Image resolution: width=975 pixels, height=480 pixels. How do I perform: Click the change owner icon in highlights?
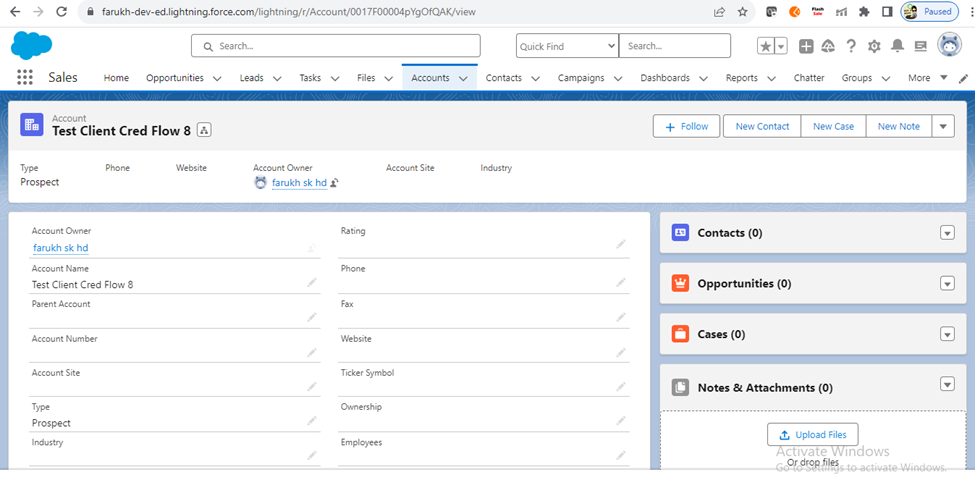(x=335, y=183)
